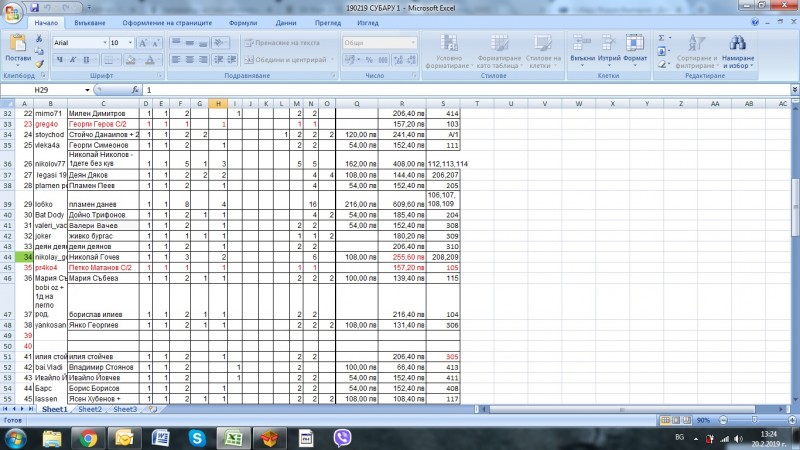The image size is (800, 450).
Task: Click Изтрий to delete cells
Action: tap(608, 52)
